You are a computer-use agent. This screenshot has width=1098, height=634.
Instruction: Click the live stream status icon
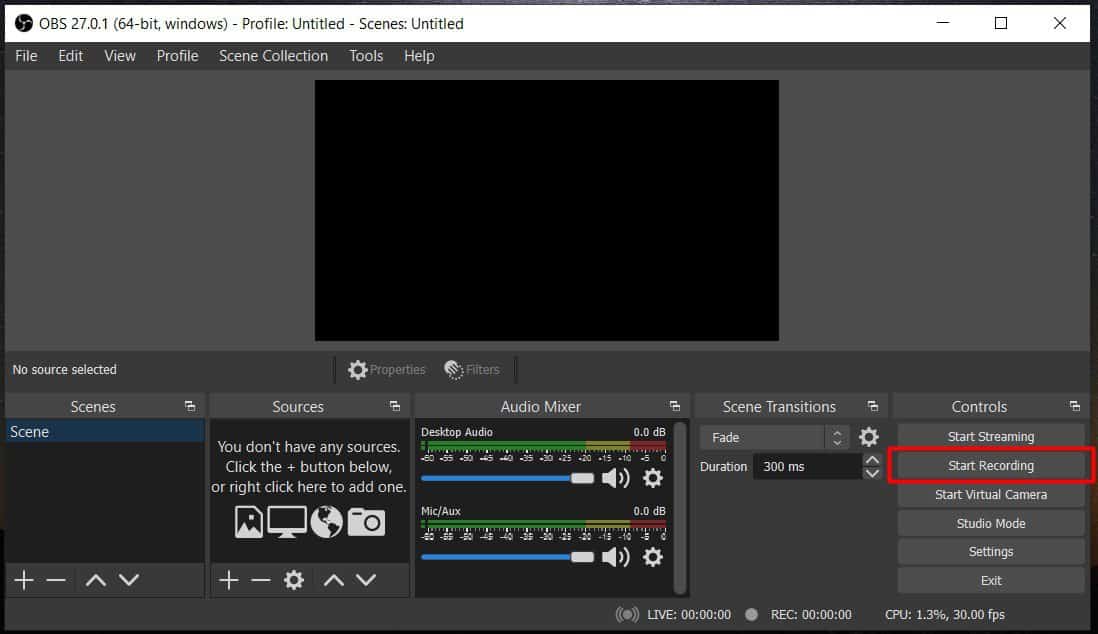tap(627, 614)
